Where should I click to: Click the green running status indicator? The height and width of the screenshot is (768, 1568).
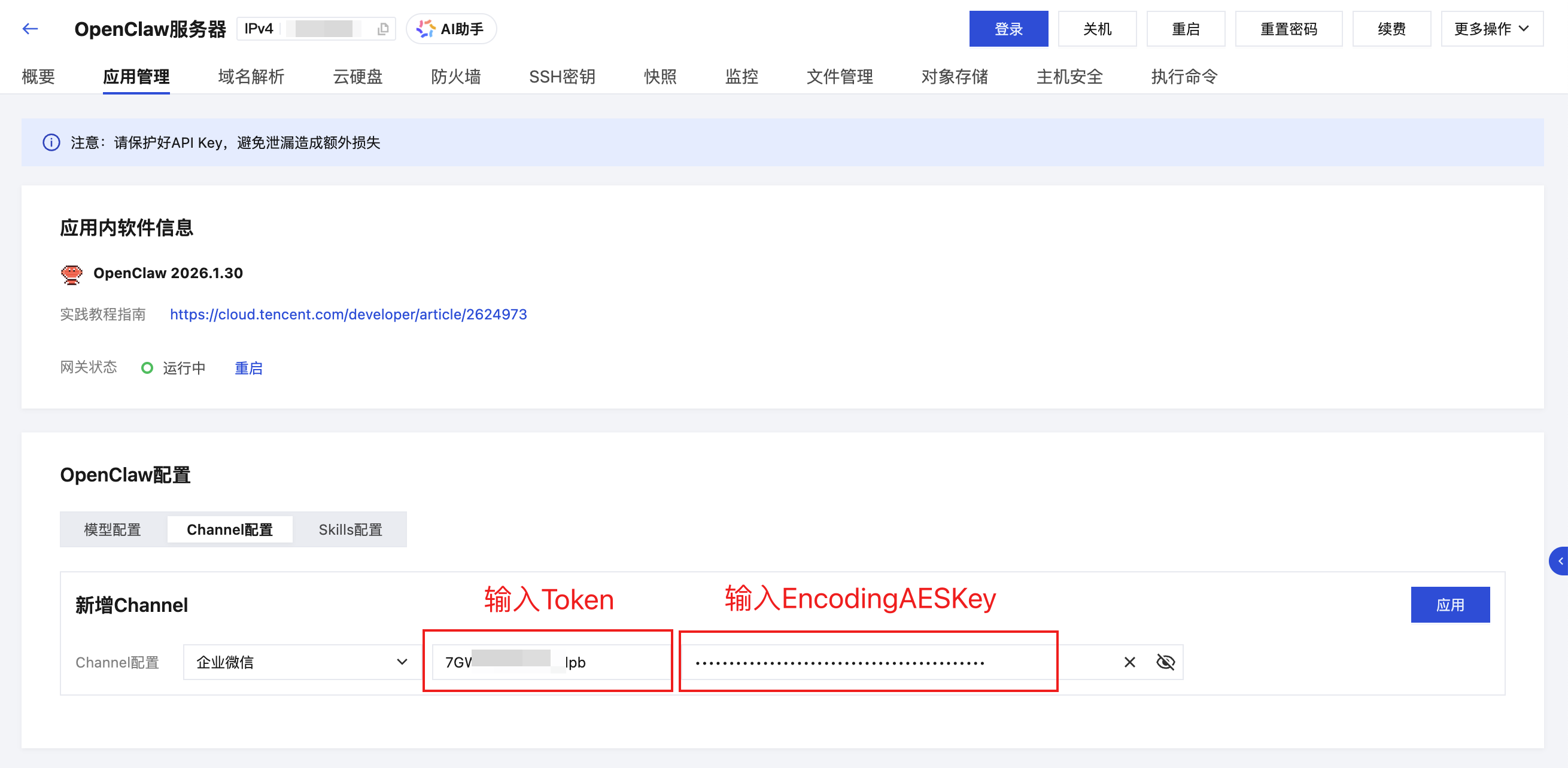147,368
